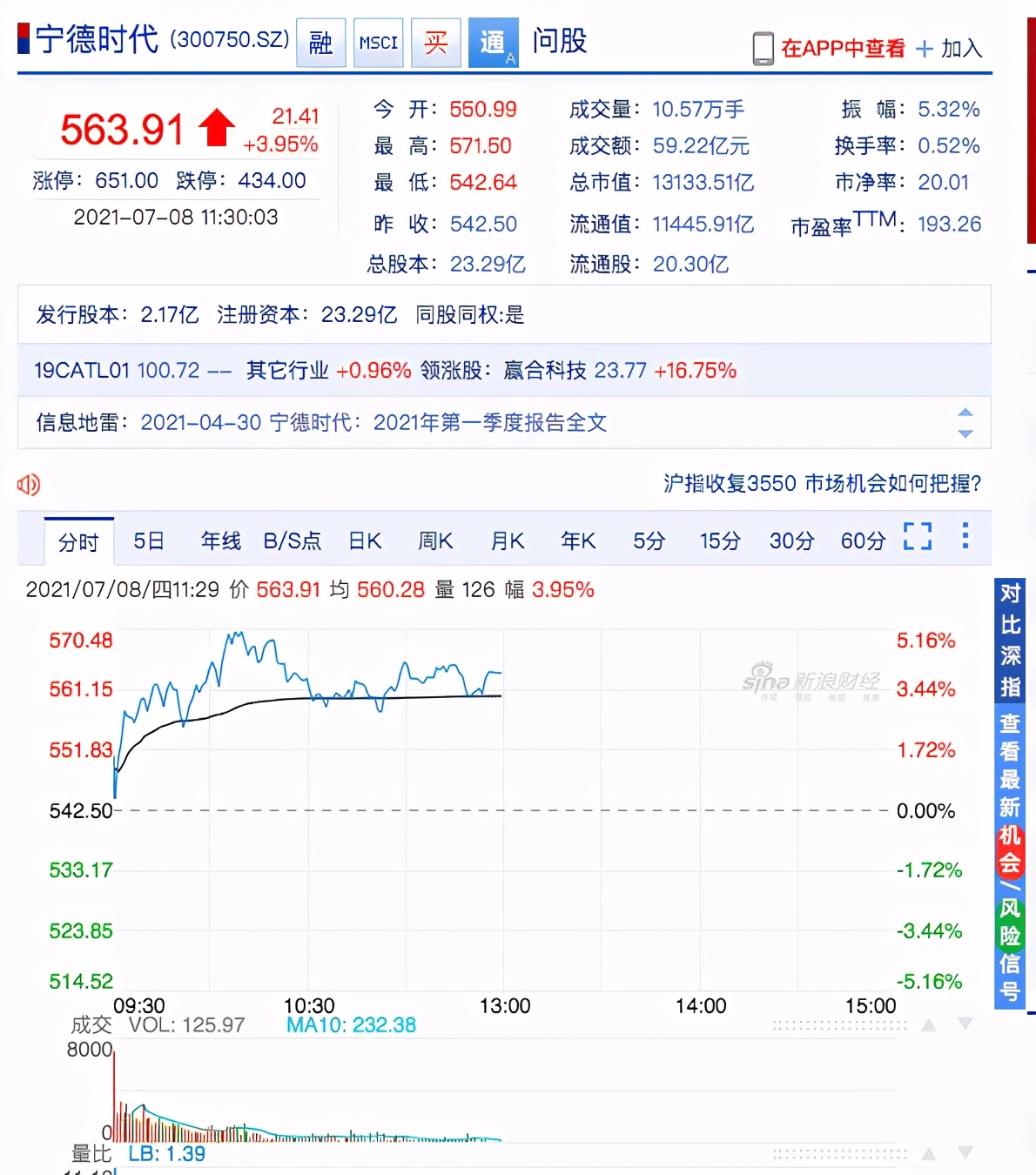
Task: Click the MSCI badge icon
Action: click(x=378, y=42)
